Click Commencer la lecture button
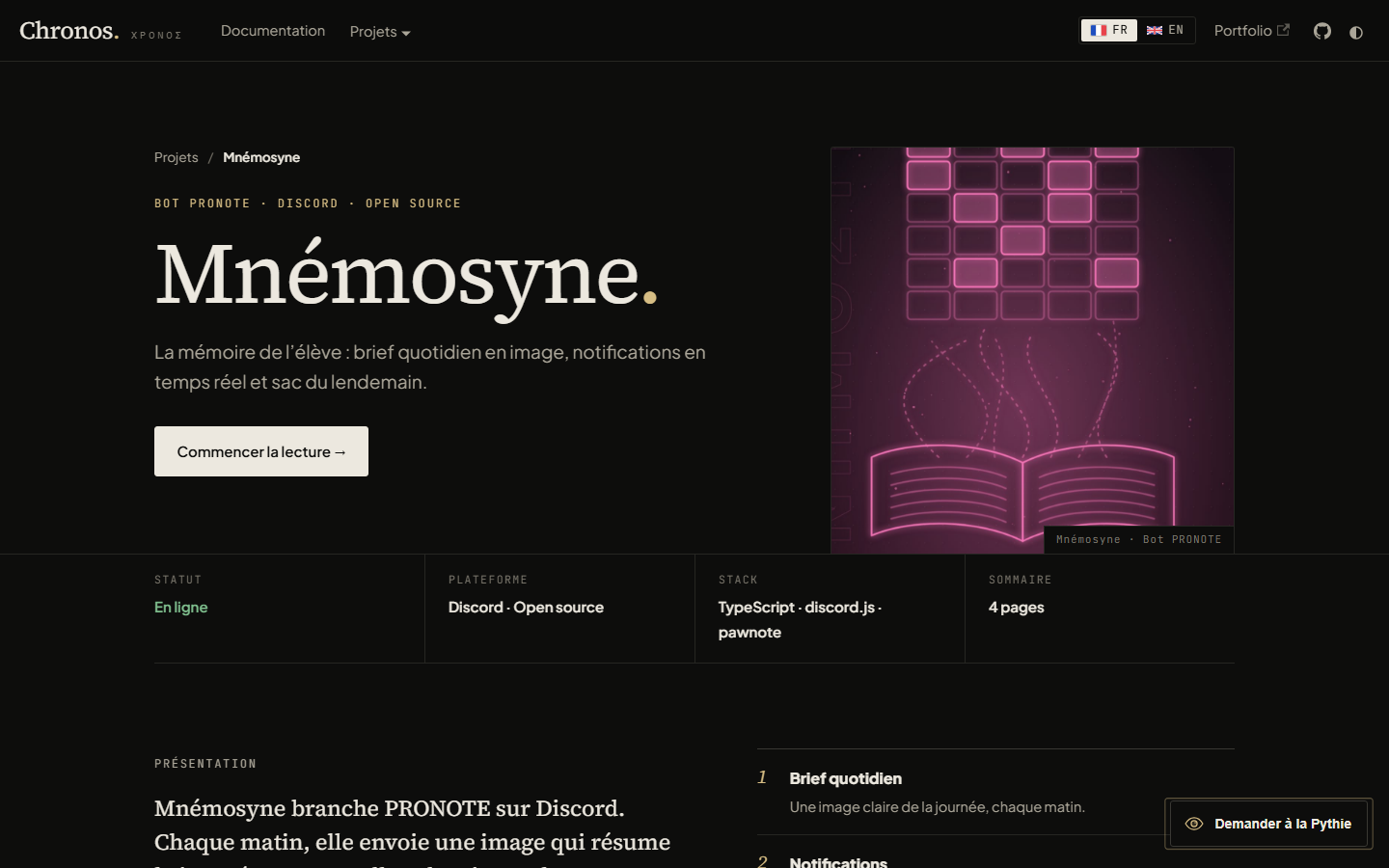Viewport: 1389px width, 868px height. click(261, 451)
